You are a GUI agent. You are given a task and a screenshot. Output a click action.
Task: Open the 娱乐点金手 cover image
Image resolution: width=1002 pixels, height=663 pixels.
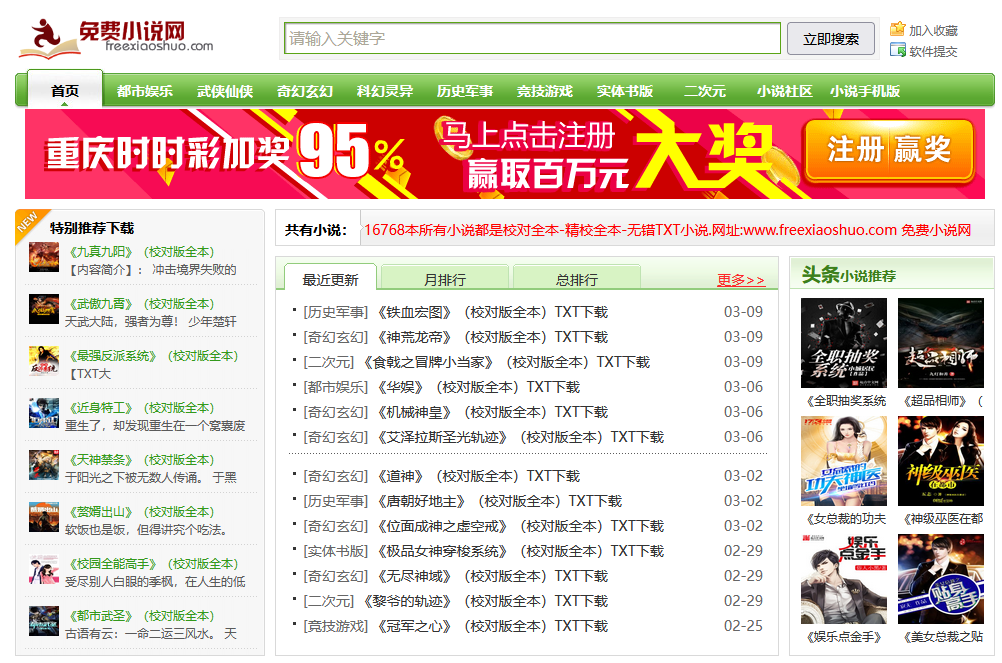tap(843, 578)
